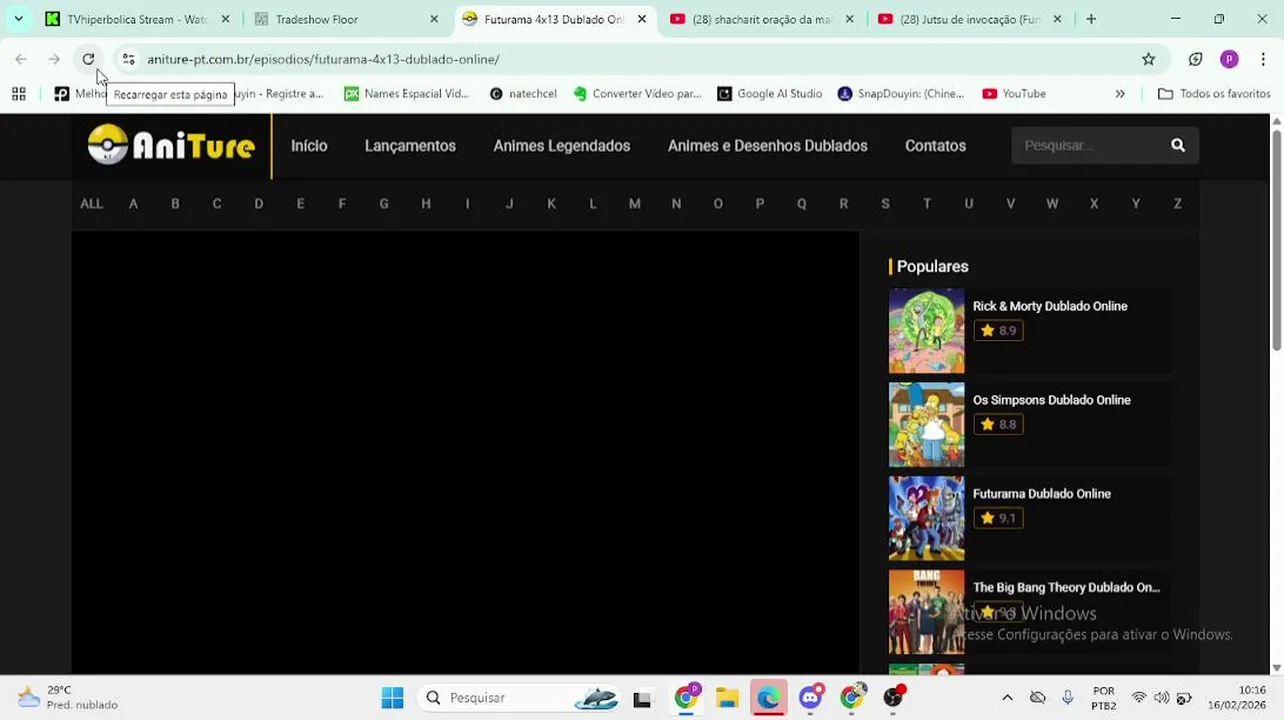This screenshot has height=720, width=1284.
Task: Switch to Tradeshow Floor tab
Action: coord(346,19)
